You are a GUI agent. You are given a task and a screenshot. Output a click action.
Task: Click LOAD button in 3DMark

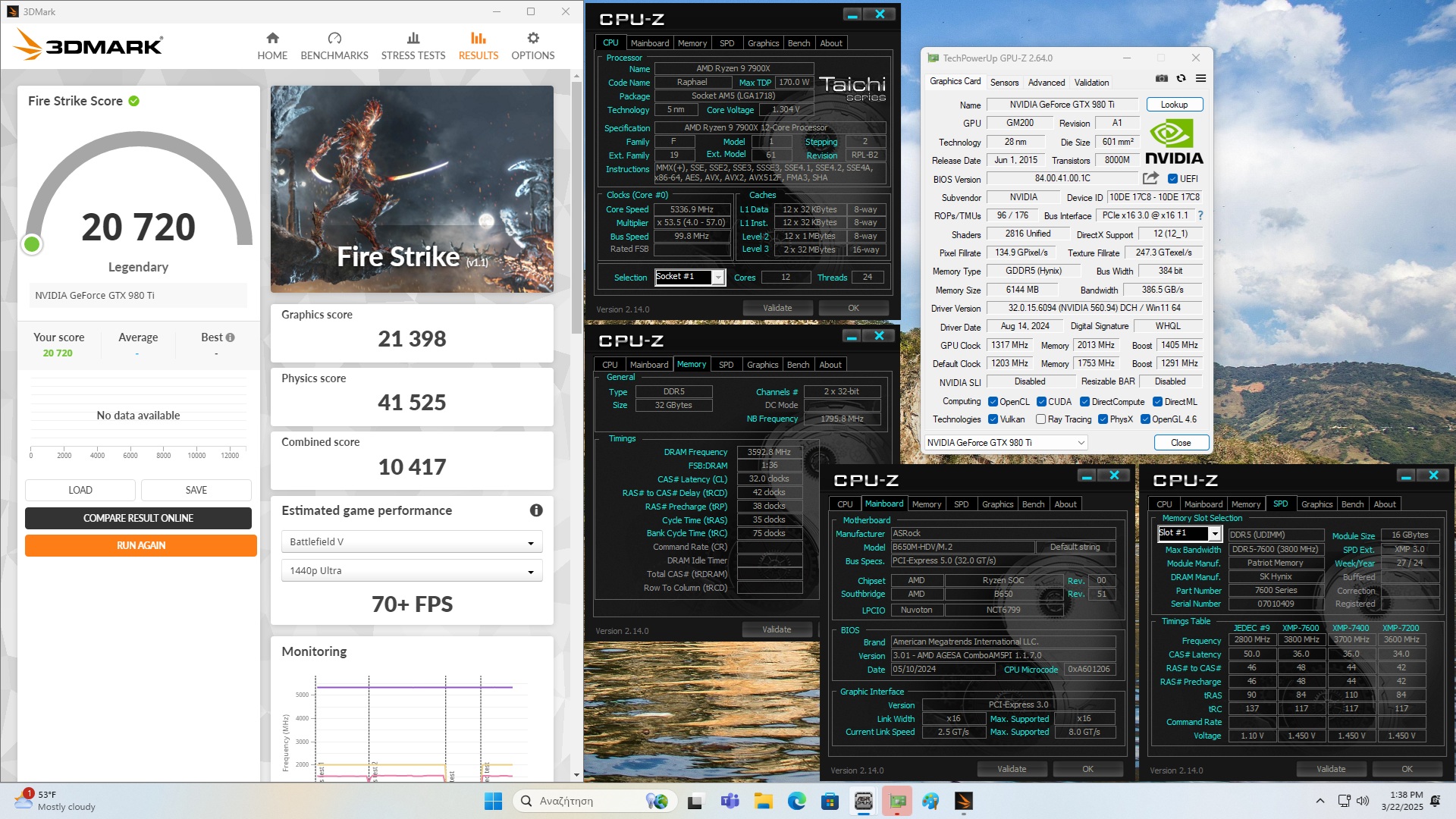point(80,490)
